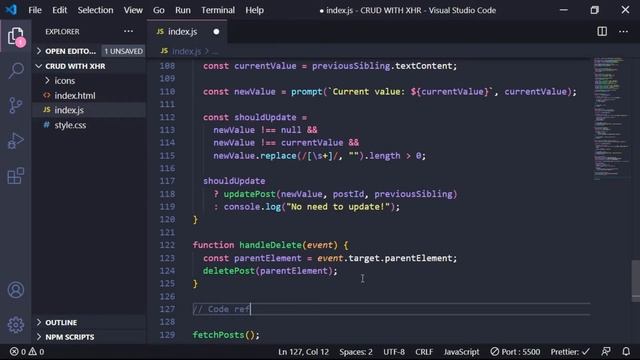
Task: Open the Manage gear icon
Action: 16,325
